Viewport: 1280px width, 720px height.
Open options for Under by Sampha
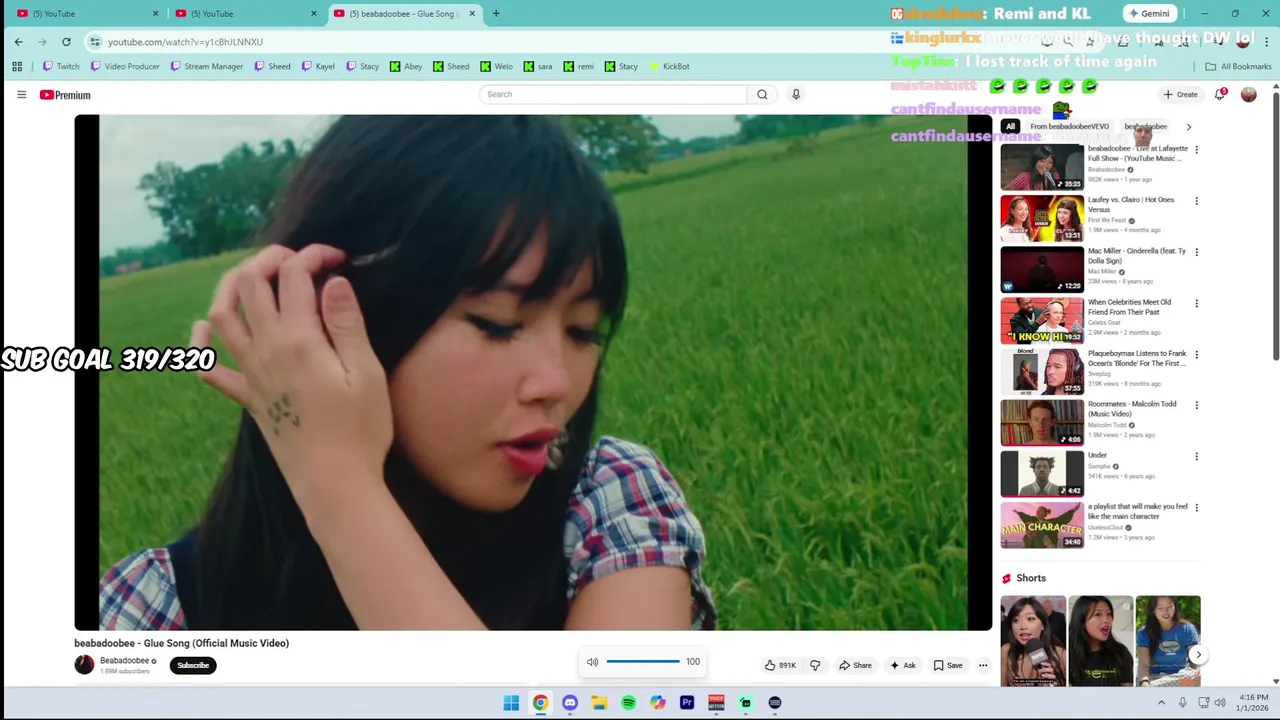tap(1196, 456)
